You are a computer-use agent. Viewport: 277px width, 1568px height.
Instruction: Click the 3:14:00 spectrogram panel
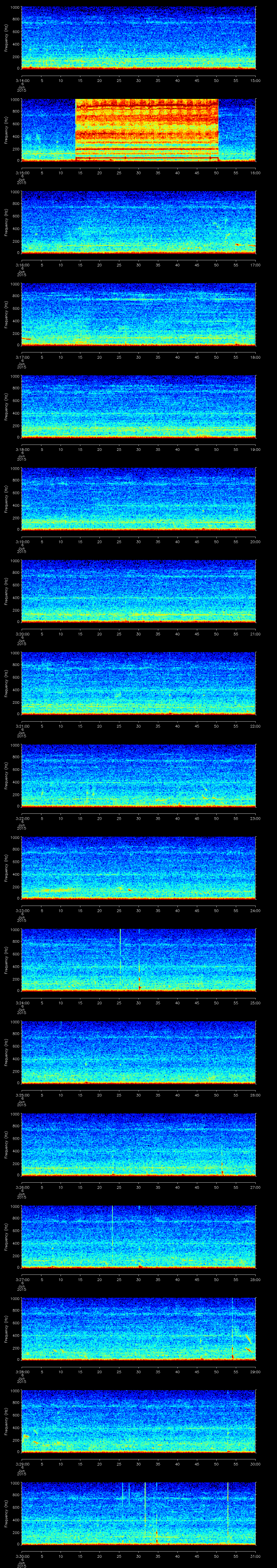pos(139,38)
